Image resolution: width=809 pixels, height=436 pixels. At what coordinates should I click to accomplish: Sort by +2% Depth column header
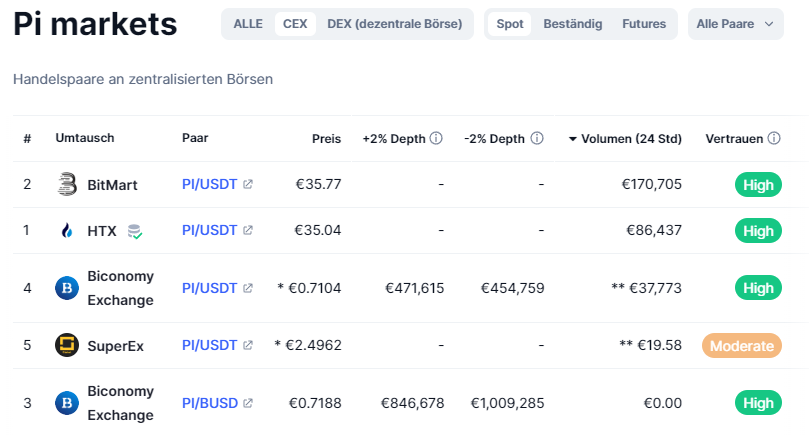pos(394,139)
